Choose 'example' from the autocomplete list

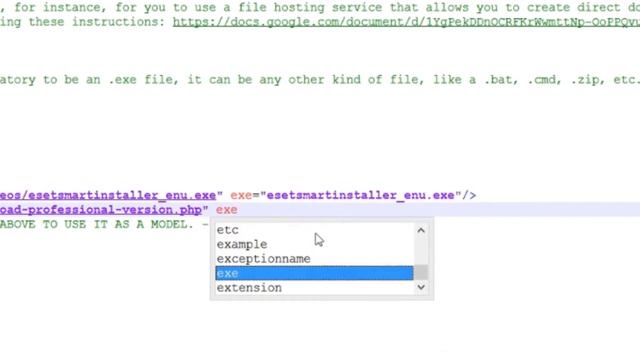314,244
